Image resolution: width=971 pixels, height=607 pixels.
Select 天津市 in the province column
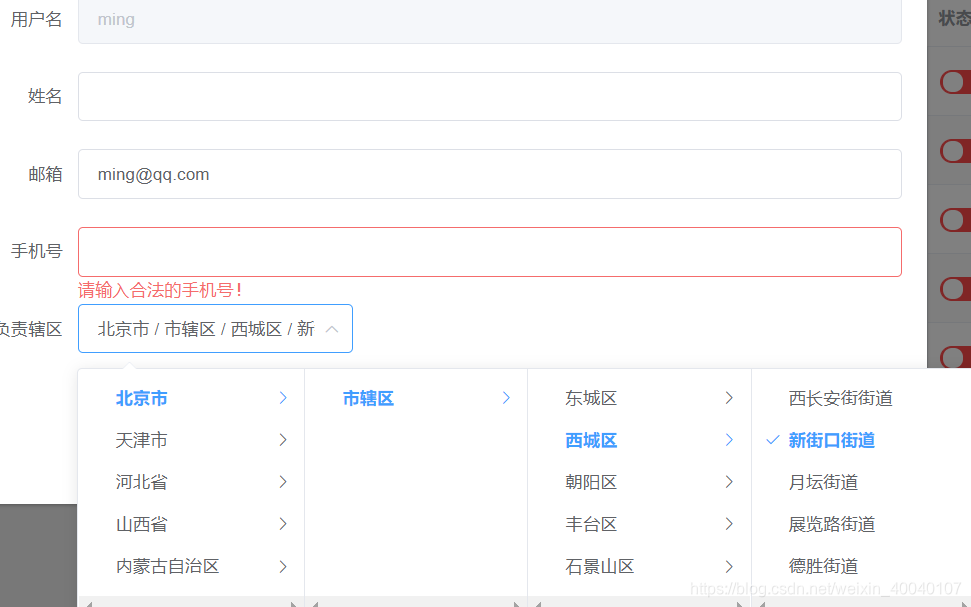[141, 440]
